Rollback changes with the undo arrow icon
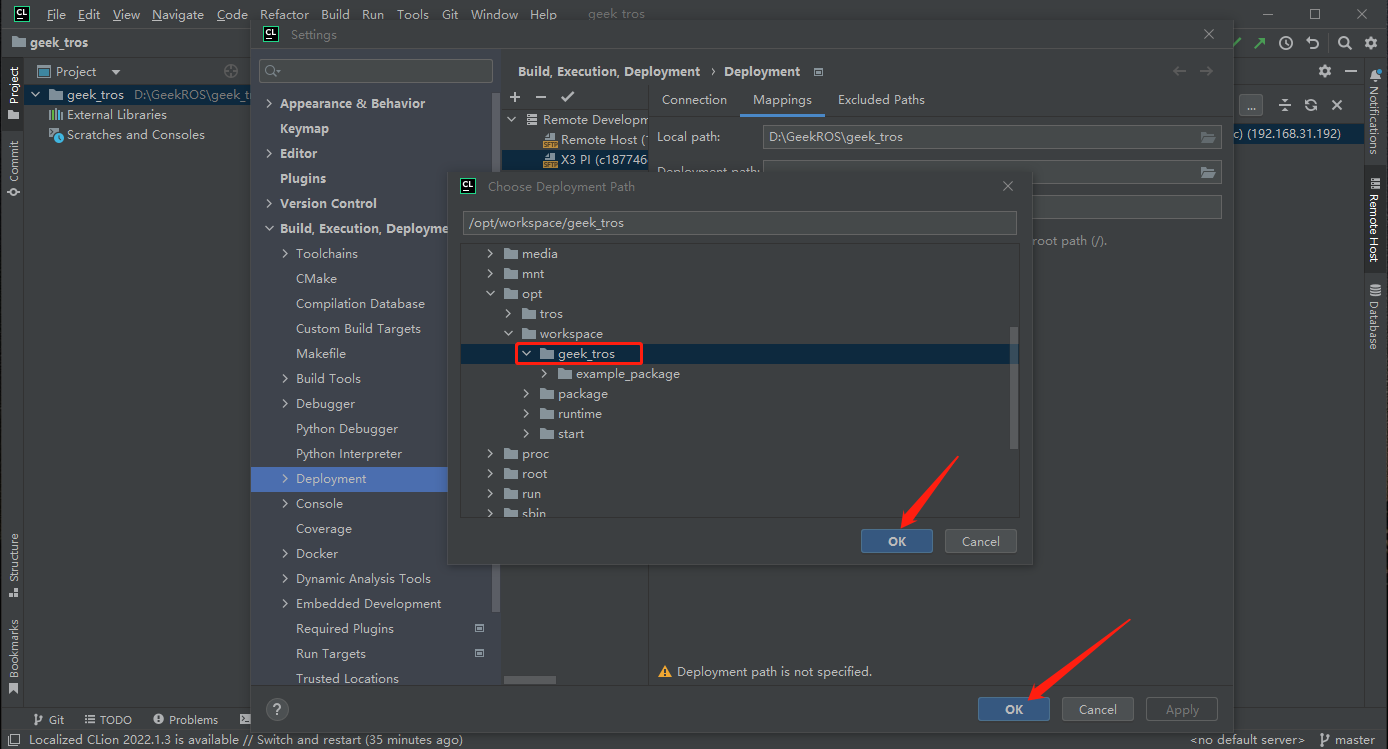This screenshot has height=749, width=1388. click(x=1313, y=43)
